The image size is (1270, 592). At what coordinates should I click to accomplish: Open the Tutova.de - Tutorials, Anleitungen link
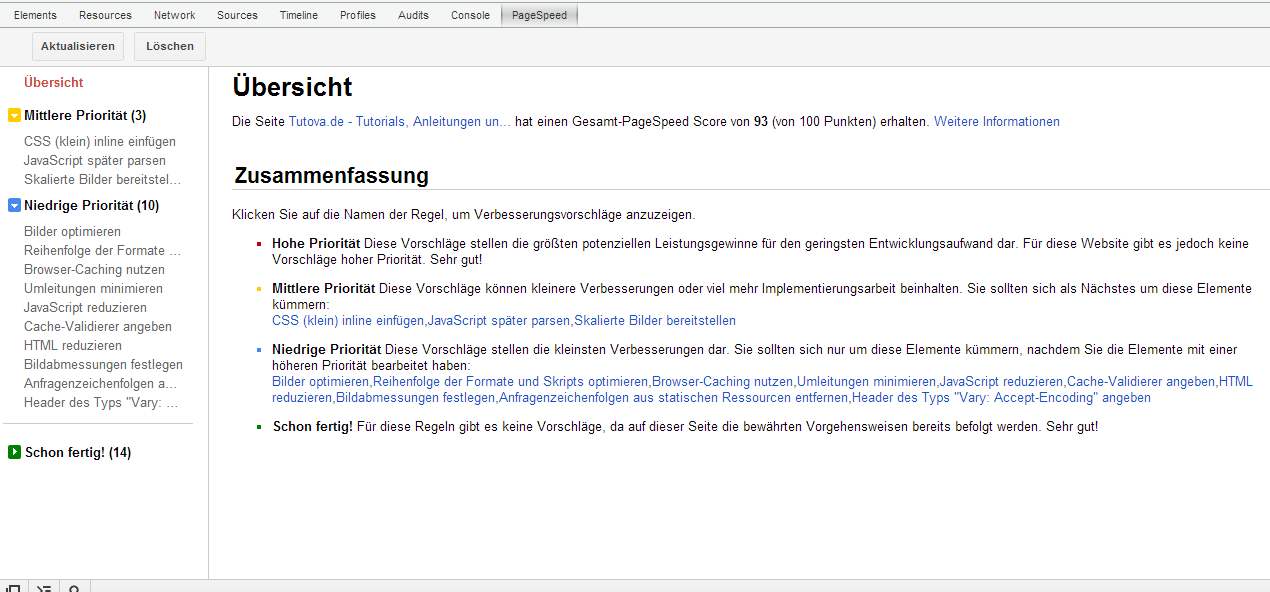coord(400,121)
